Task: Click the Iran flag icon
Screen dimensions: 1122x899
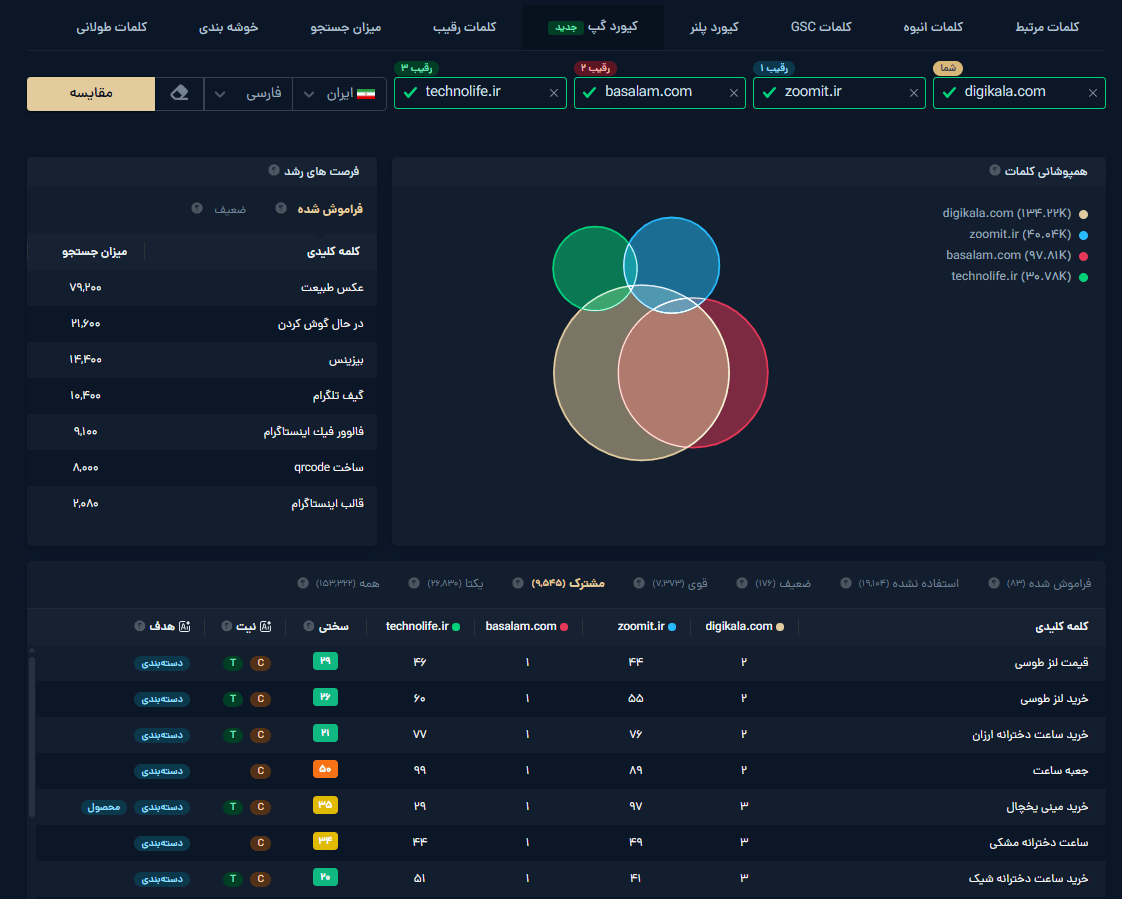Action: click(366, 94)
